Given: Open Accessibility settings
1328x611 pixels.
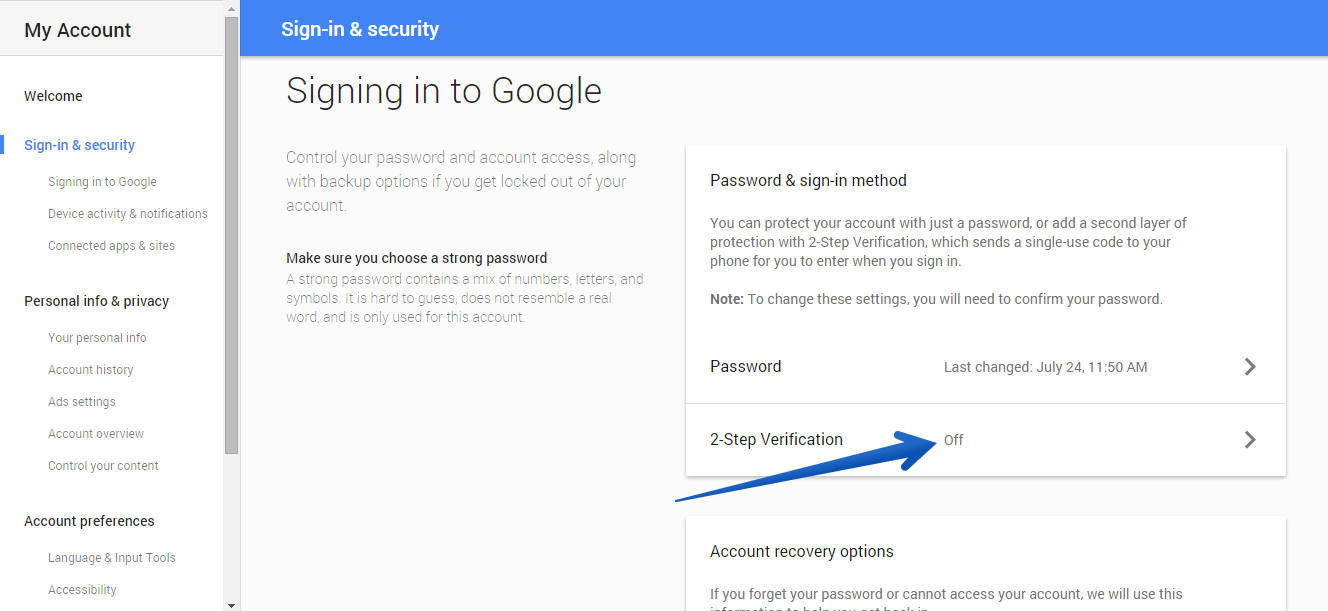Looking at the screenshot, I should [82, 590].
